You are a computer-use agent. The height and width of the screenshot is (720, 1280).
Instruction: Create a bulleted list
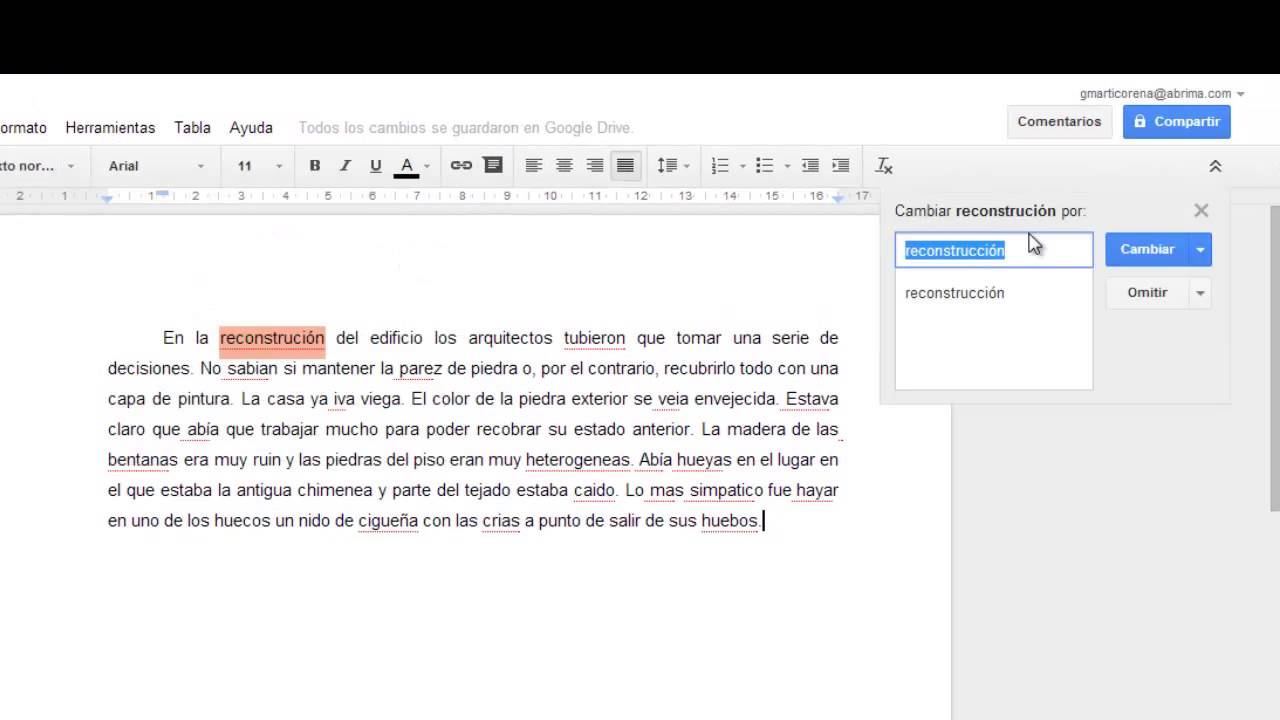coord(763,165)
